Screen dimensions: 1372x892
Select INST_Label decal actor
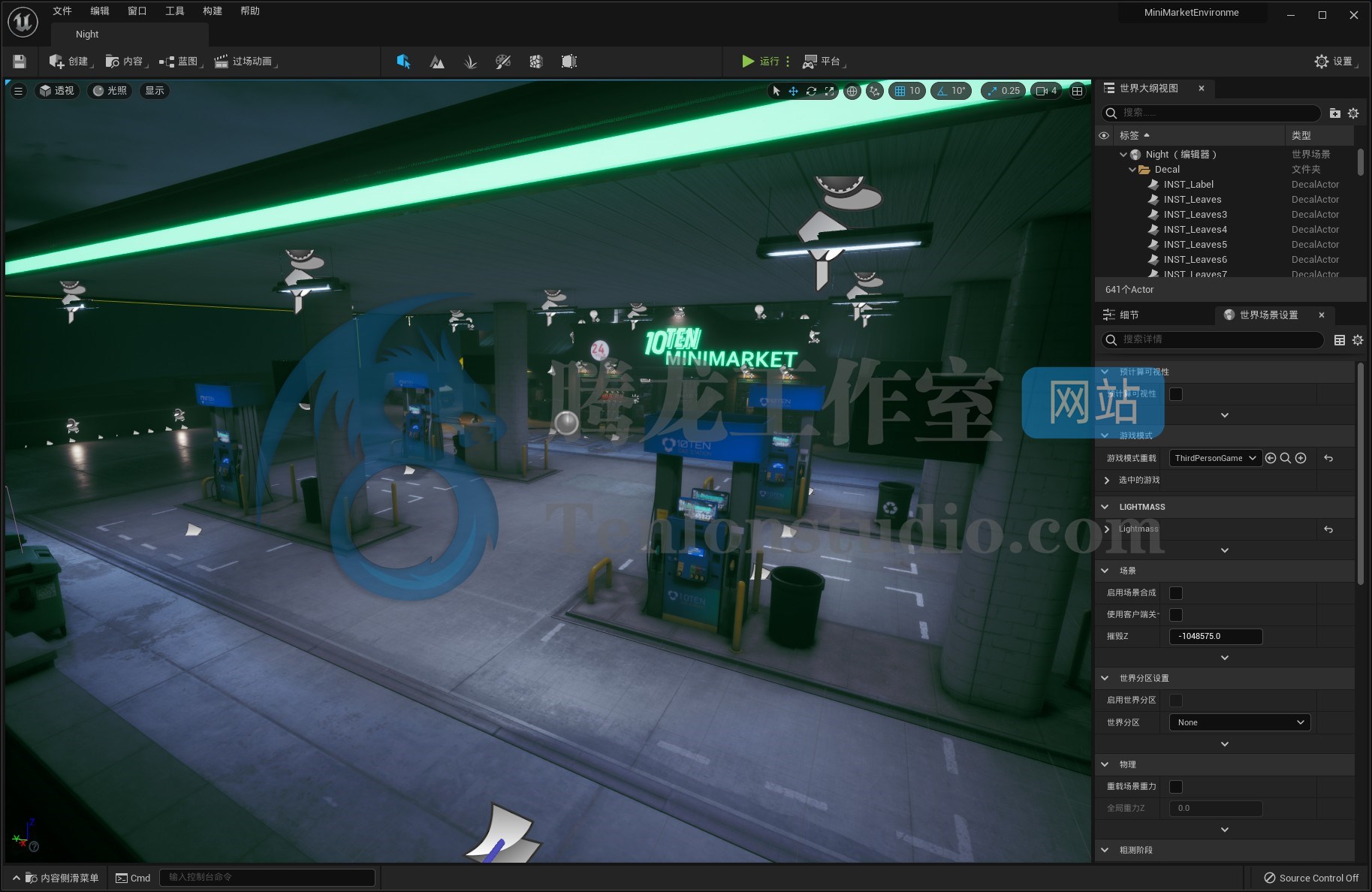(x=1189, y=185)
